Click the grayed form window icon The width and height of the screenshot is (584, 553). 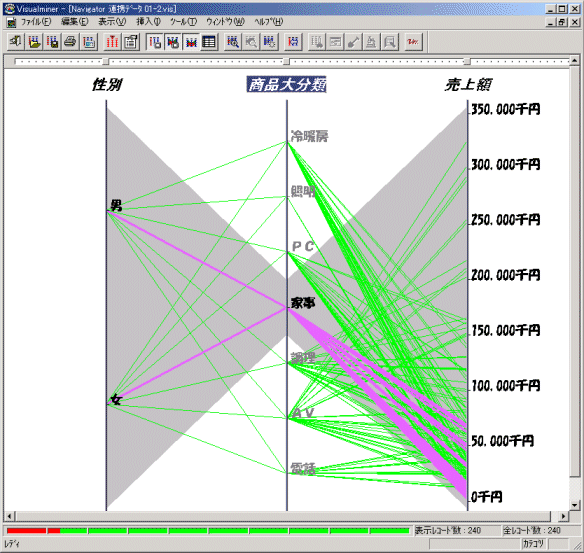335,41
